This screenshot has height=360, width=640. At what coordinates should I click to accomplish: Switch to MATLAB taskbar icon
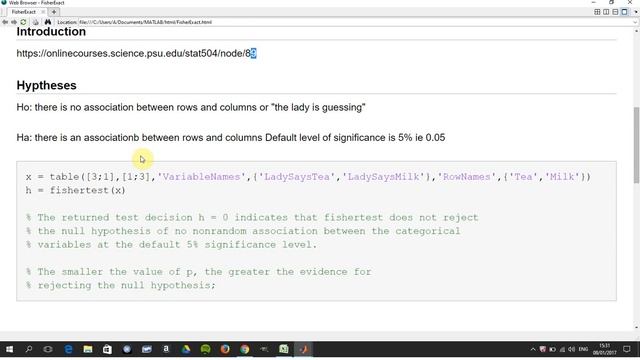click(x=303, y=349)
